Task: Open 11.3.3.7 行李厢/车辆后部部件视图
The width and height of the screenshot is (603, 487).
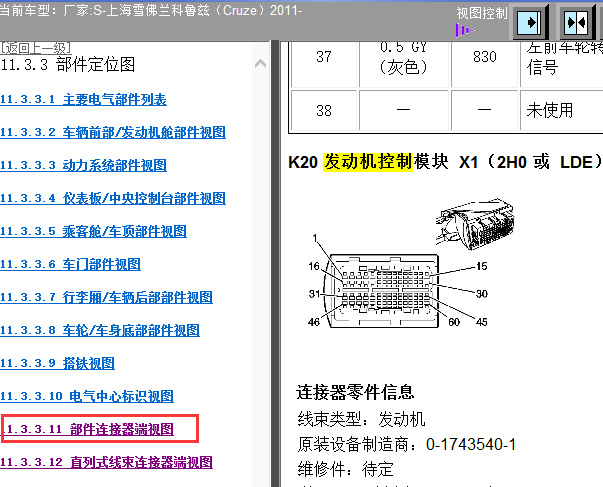Action: pyautogui.click(x=107, y=298)
